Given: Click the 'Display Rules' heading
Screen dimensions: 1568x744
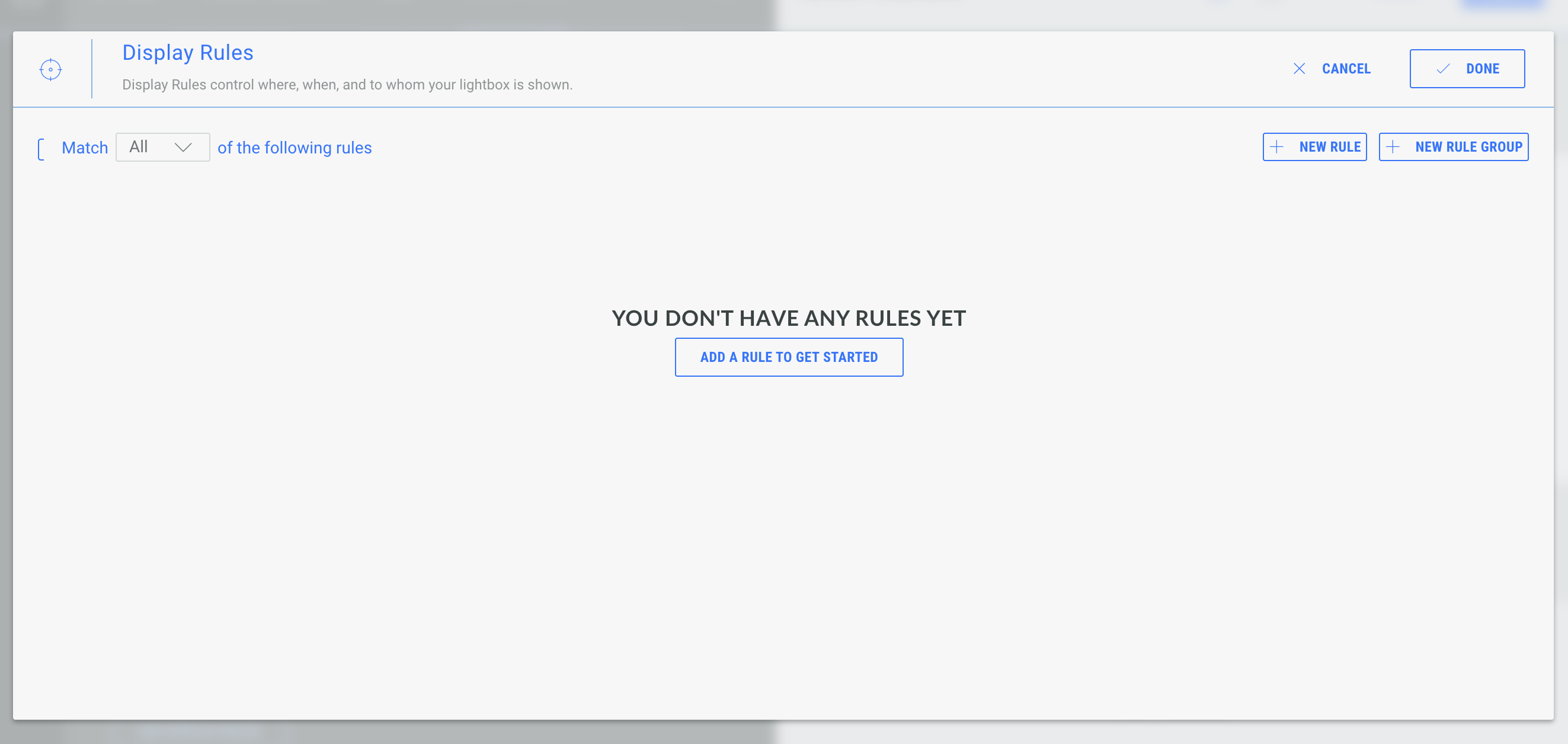Looking at the screenshot, I should (x=187, y=53).
